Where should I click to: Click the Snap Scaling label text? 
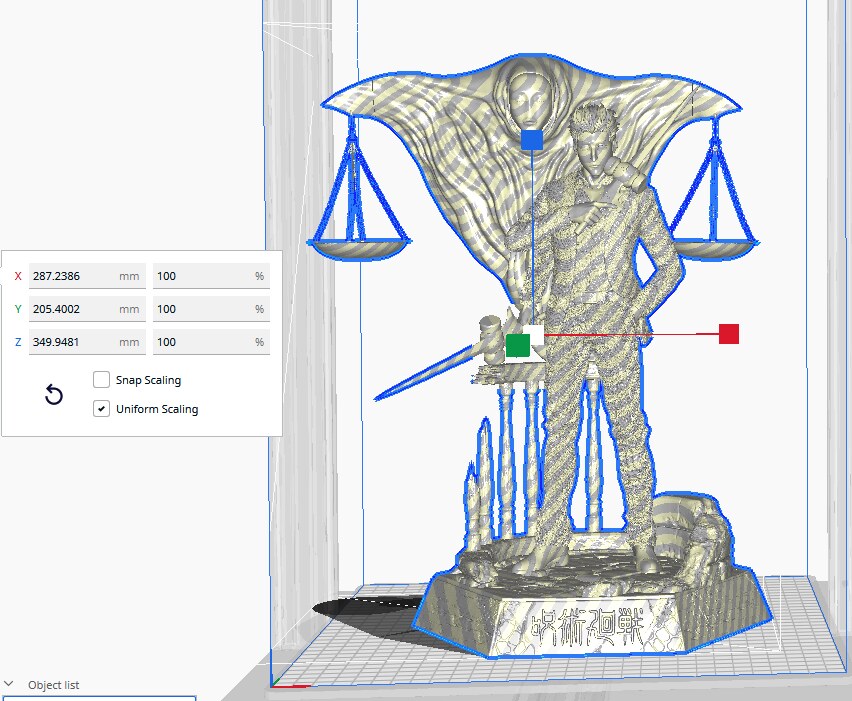tap(148, 380)
